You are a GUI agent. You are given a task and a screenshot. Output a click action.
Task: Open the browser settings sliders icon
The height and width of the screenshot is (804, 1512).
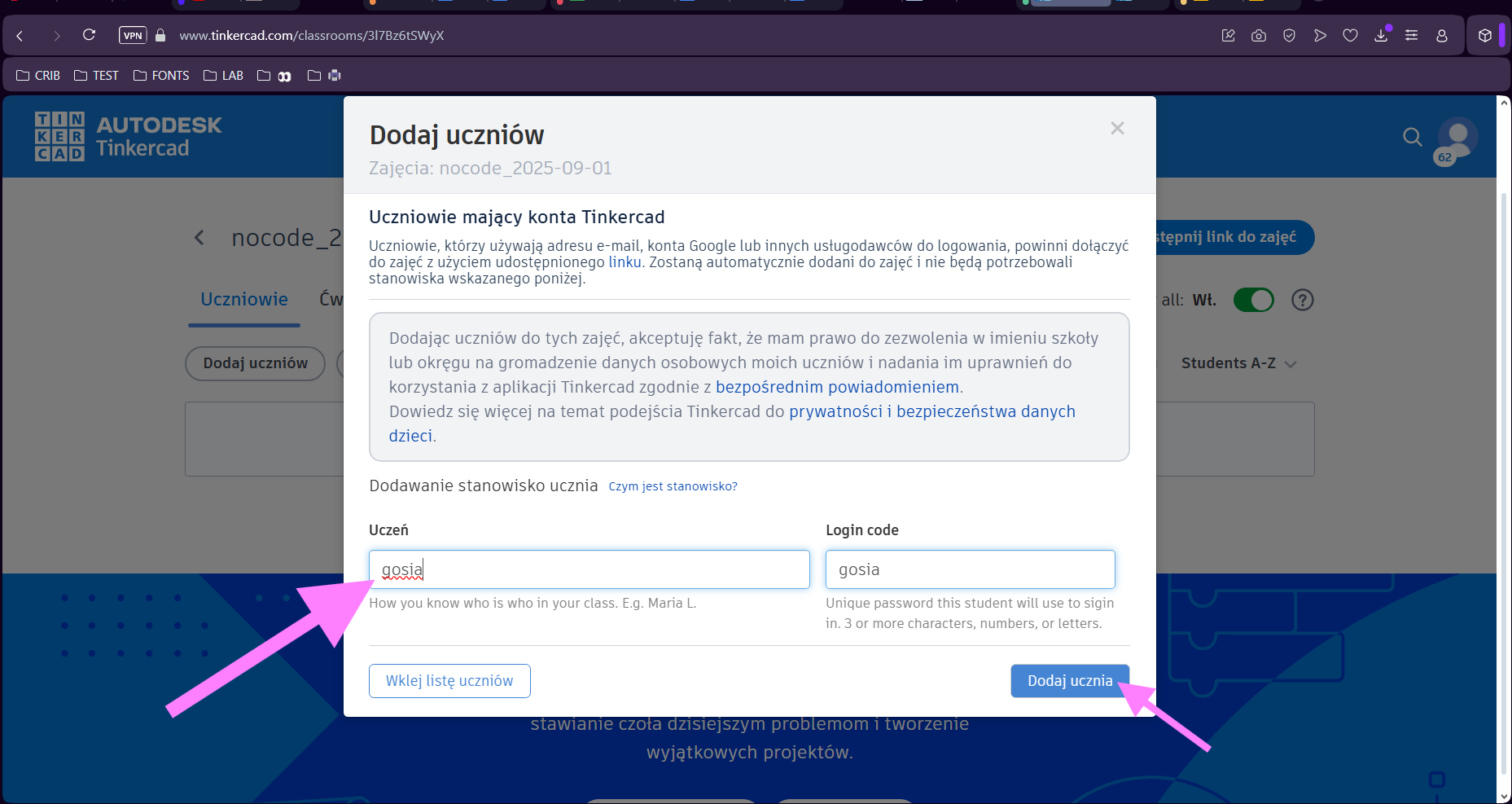click(1411, 35)
